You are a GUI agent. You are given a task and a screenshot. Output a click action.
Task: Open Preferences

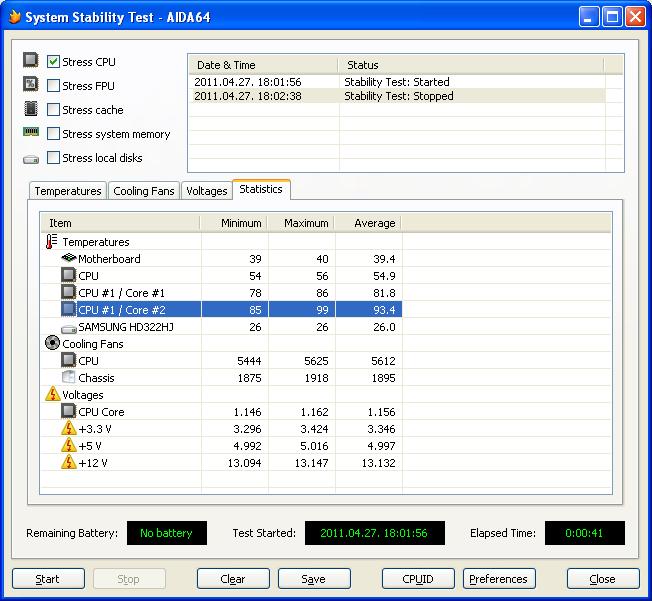point(499,579)
